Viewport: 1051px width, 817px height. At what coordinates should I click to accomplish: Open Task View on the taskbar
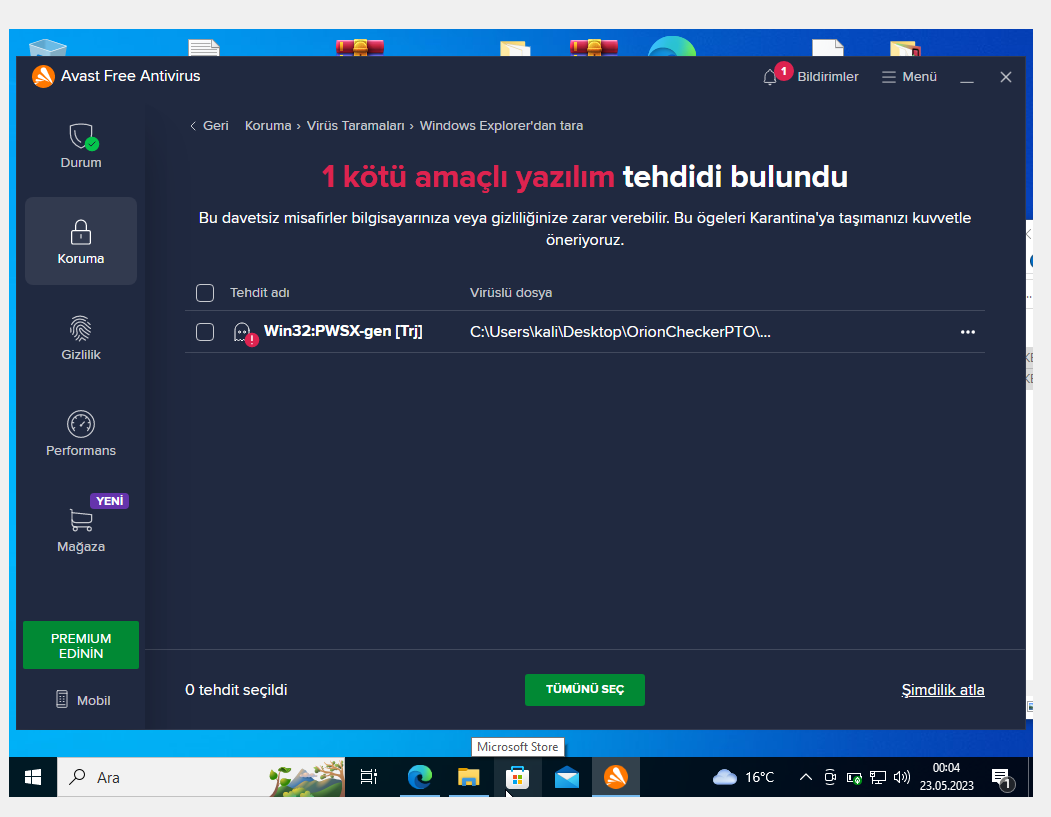[369, 777]
